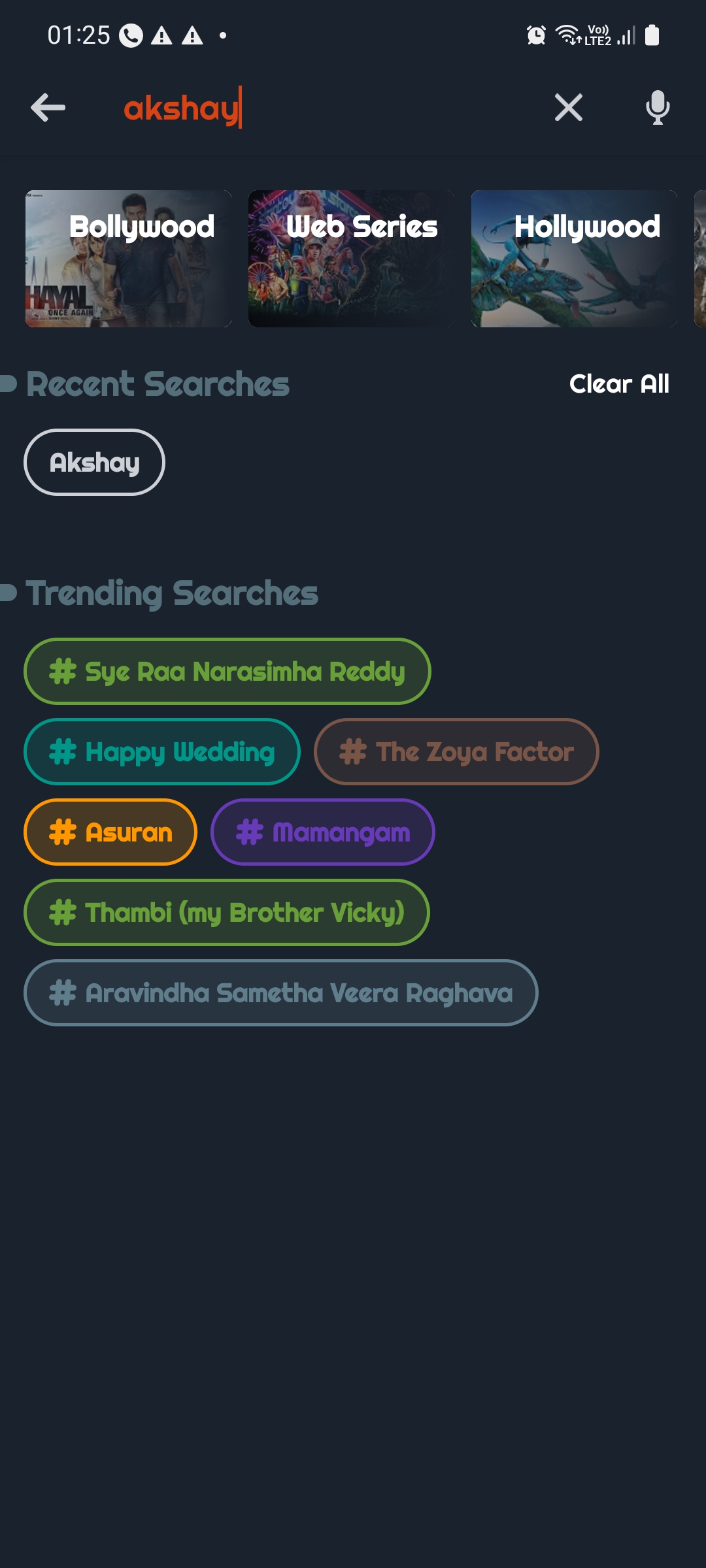Open the Bollywood category card
Screen dimensions: 706x1568
tap(129, 257)
